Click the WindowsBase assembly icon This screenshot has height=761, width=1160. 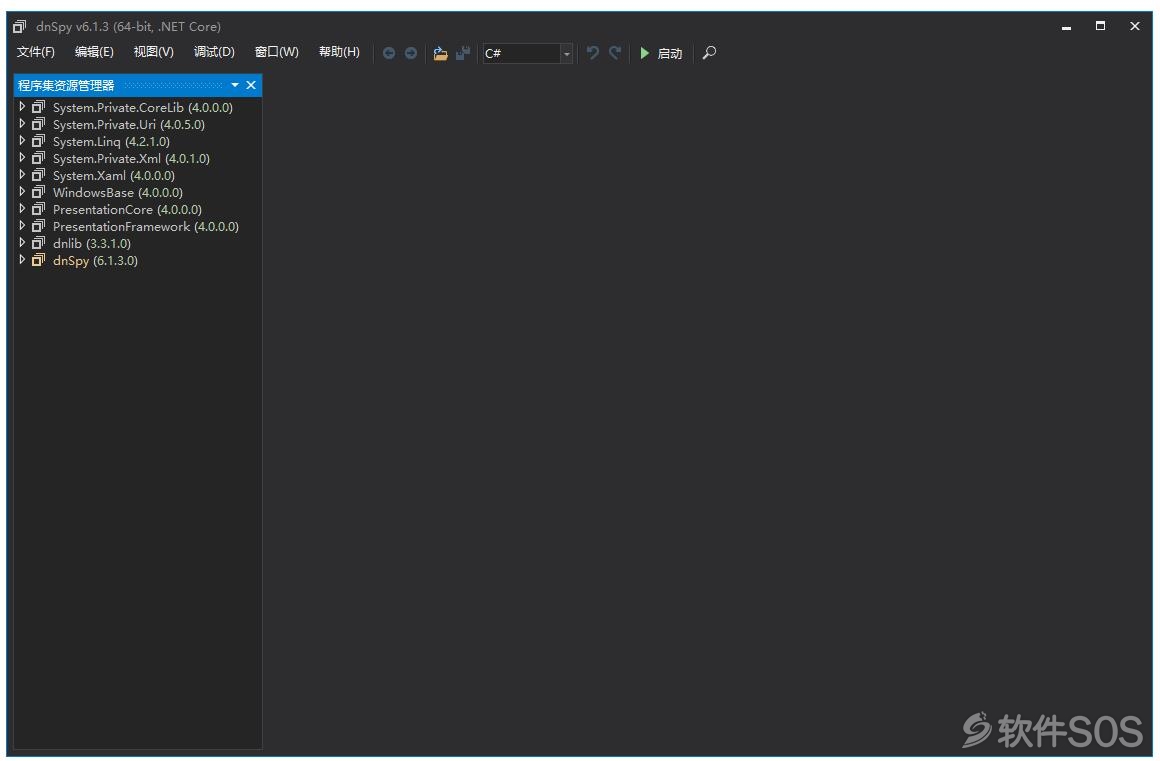[x=38, y=192]
